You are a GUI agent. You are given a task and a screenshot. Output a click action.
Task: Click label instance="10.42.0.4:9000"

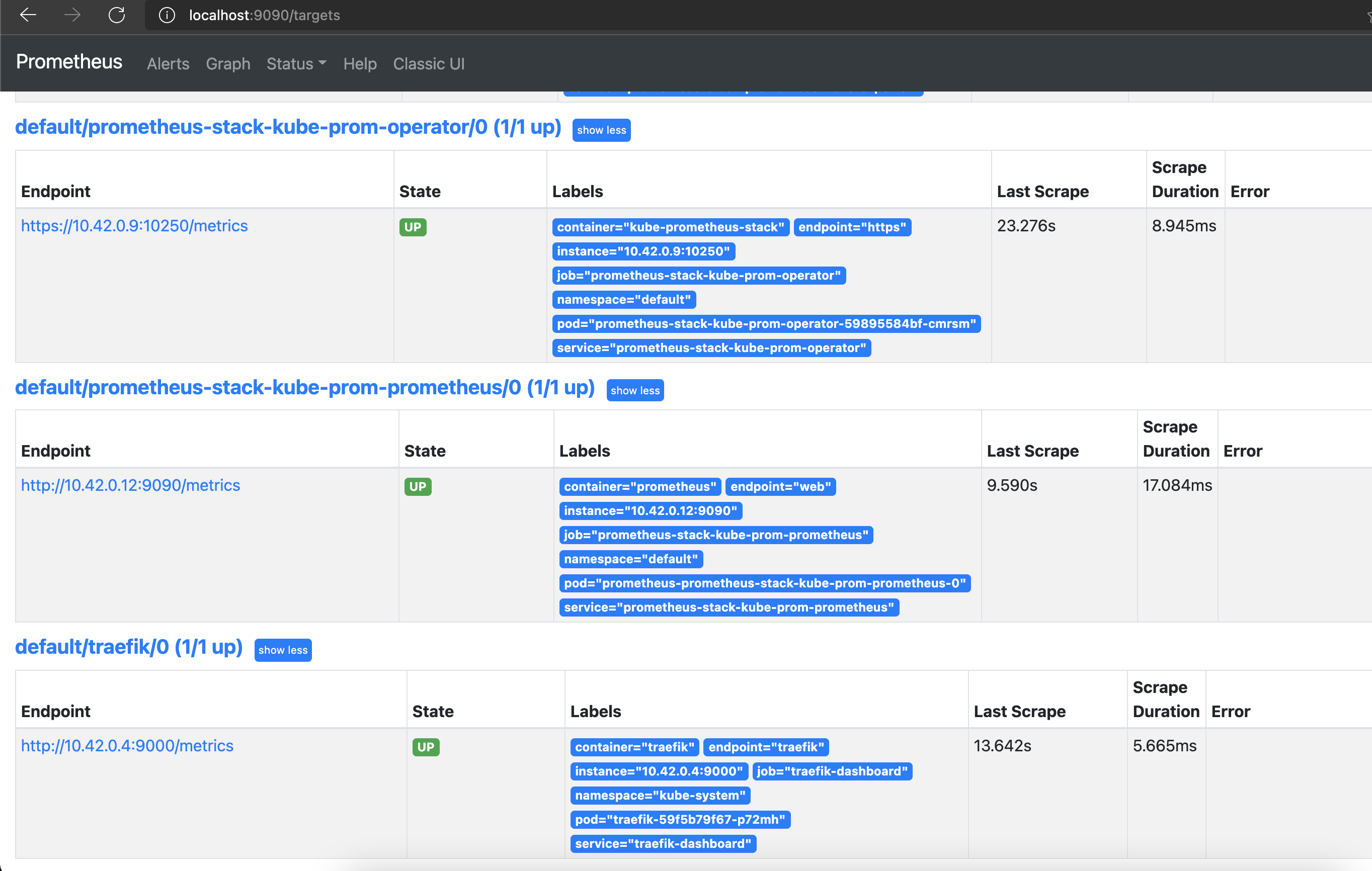pyautogui.click(x=659, y=771)
